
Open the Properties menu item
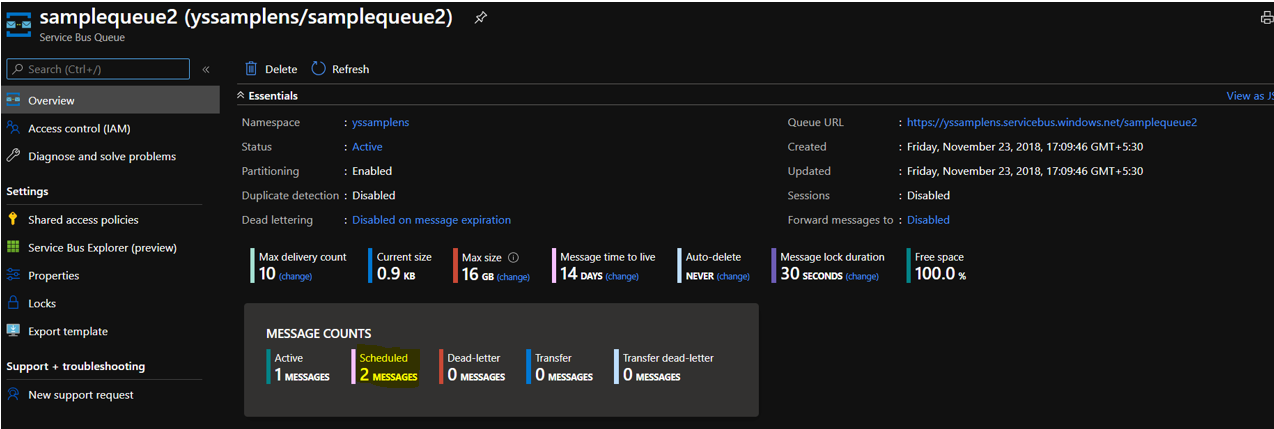tap(53, 276)
